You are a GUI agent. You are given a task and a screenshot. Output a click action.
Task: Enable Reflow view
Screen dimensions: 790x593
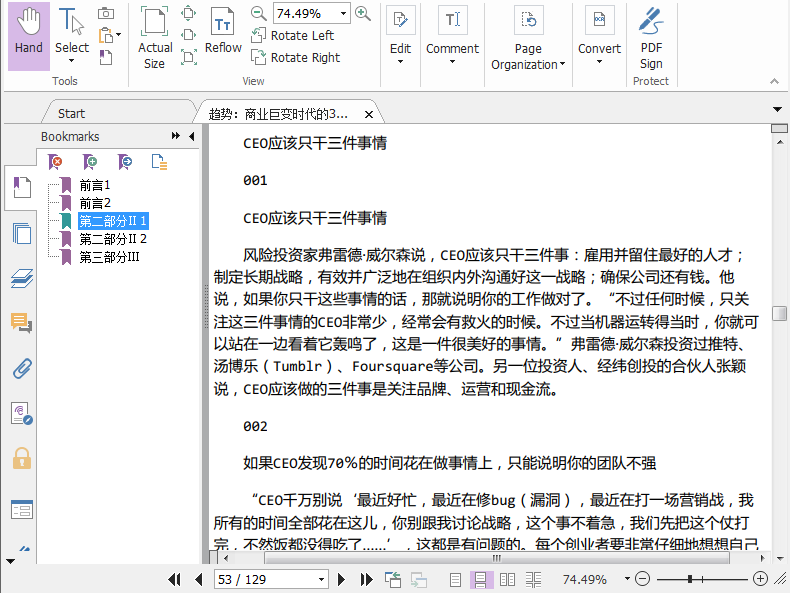pyautogui.click(x=223, y=30)
